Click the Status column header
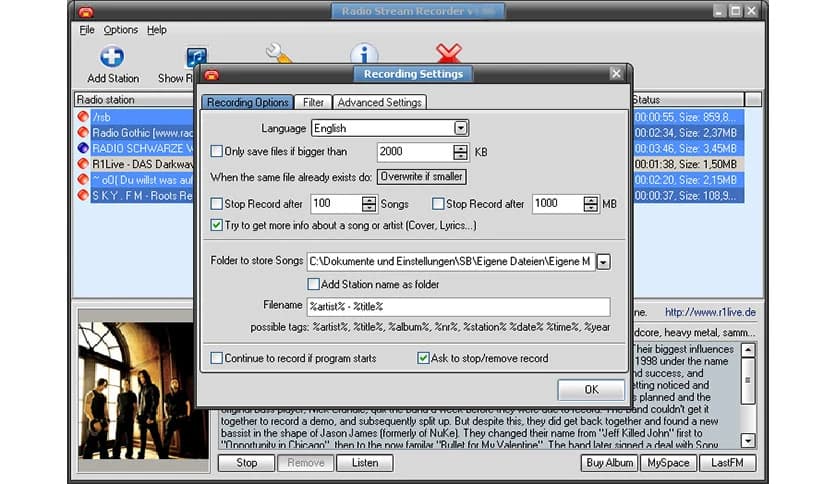Viewport: 836px width, 484px height. [688, 100]
